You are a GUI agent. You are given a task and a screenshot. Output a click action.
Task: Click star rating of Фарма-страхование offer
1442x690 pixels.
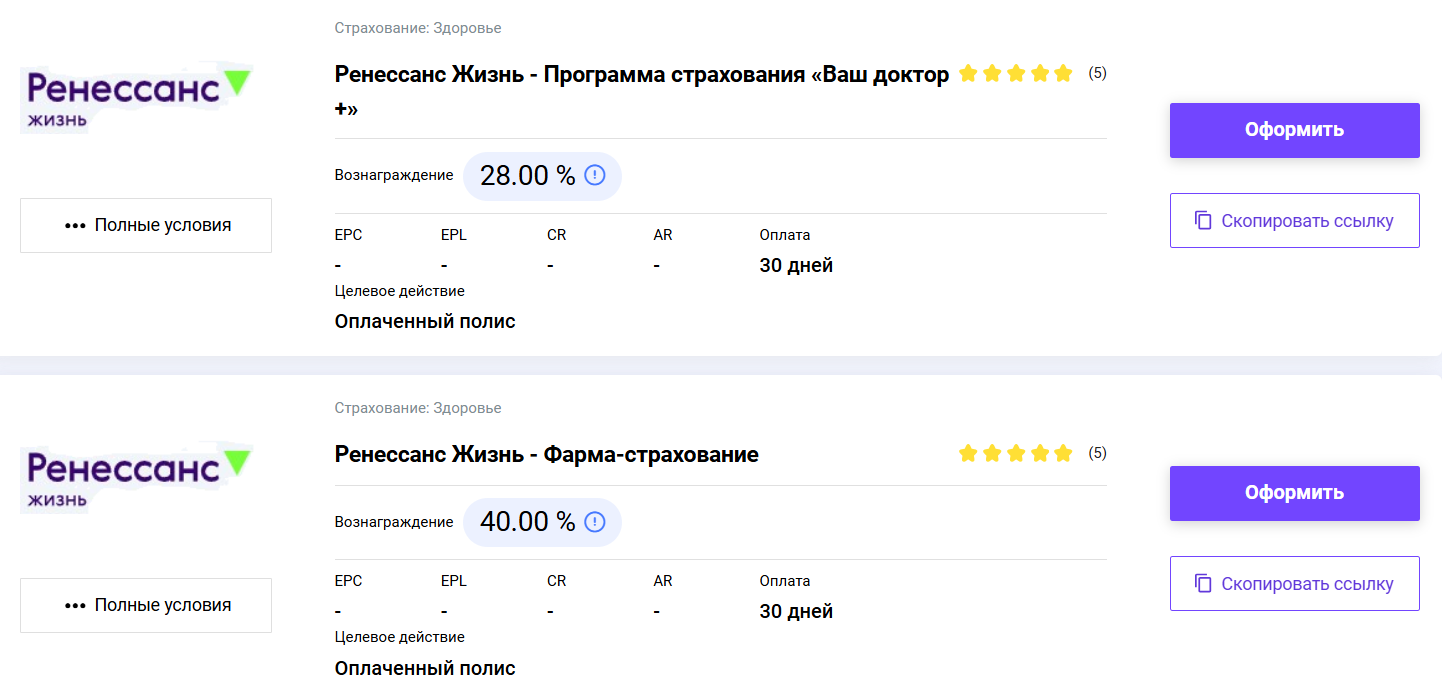tap(1015, 454)
